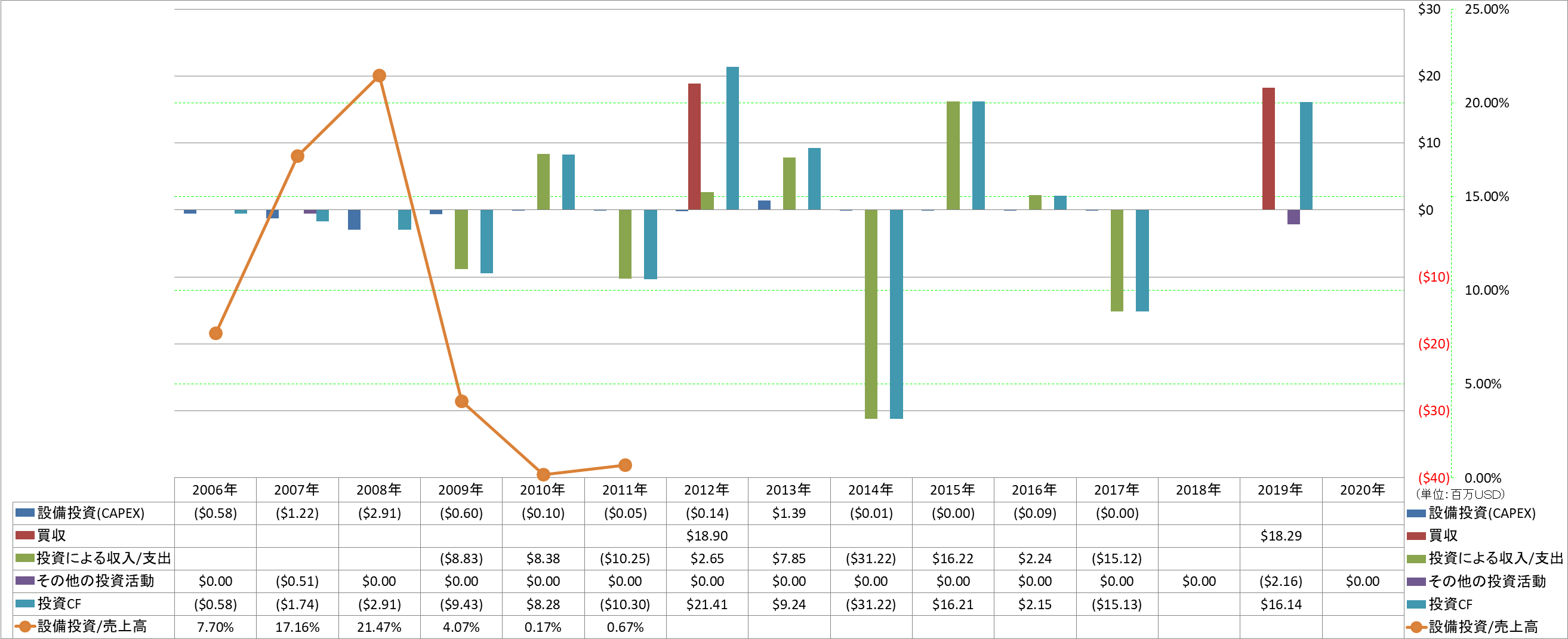Select the ($1.22) CAPEX cell for 2007
This screenshot has height=639, width=1568.
pyautogui.click(x=297, y=513)
